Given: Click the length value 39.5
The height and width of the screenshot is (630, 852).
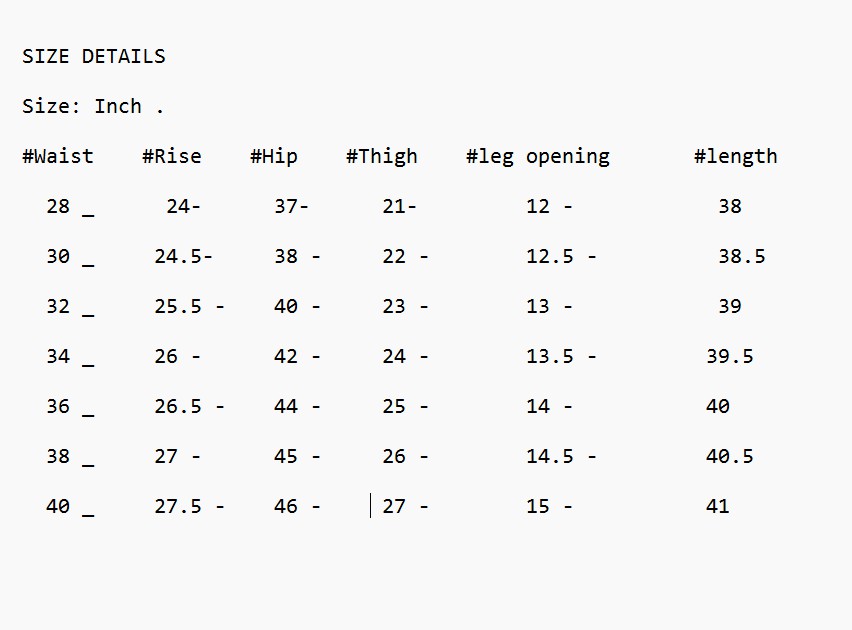Looking at the screenshot, I should point(730,357).
